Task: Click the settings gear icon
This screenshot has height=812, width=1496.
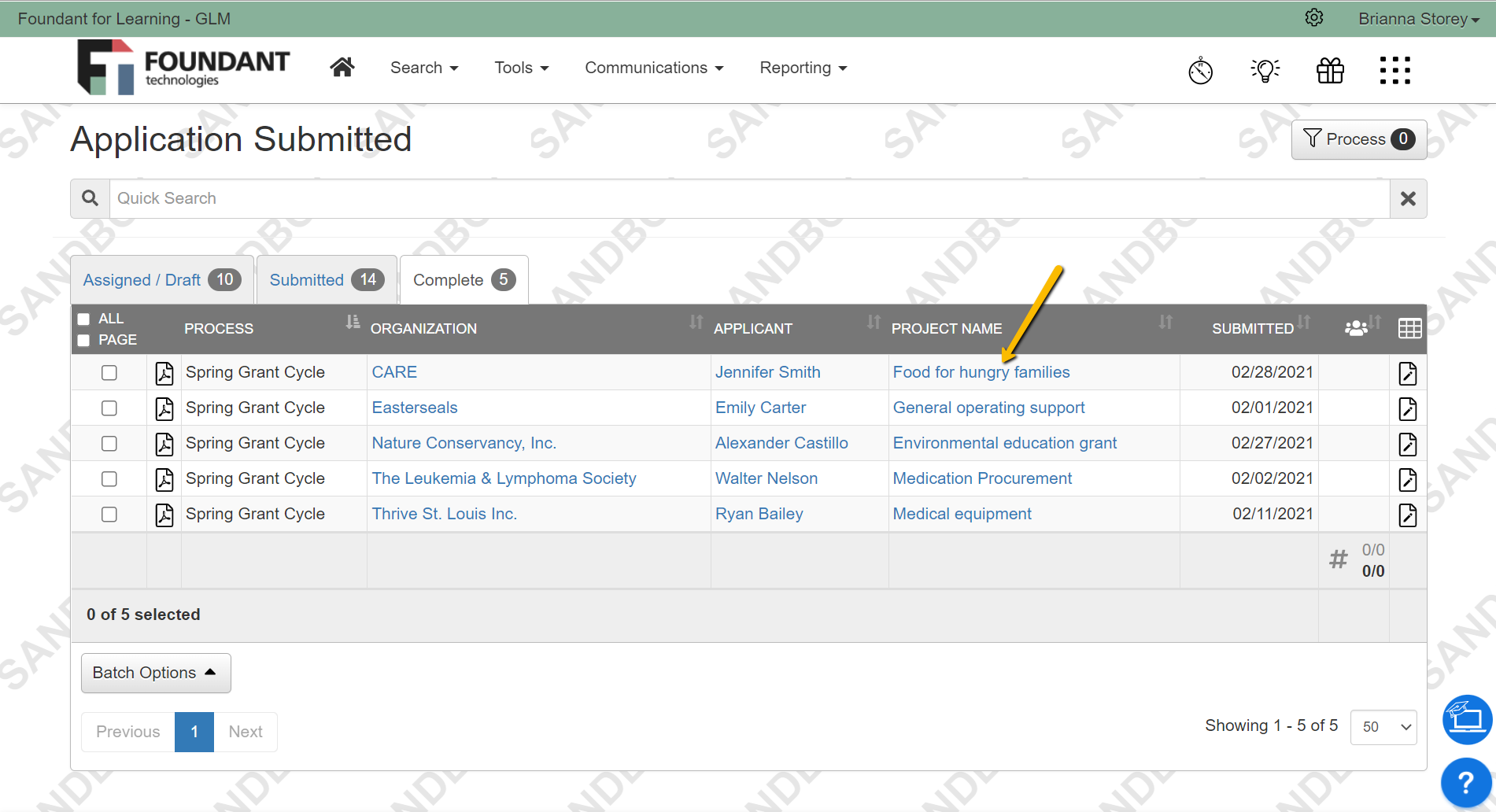Action: 1313,17
